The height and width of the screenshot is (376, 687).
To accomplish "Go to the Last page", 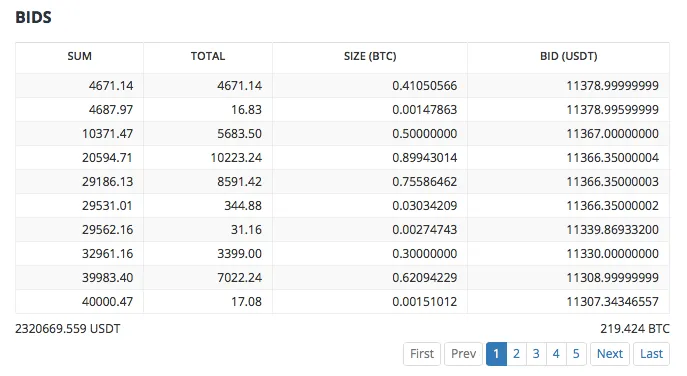I will pyautogui.click(x=652, y=354).
